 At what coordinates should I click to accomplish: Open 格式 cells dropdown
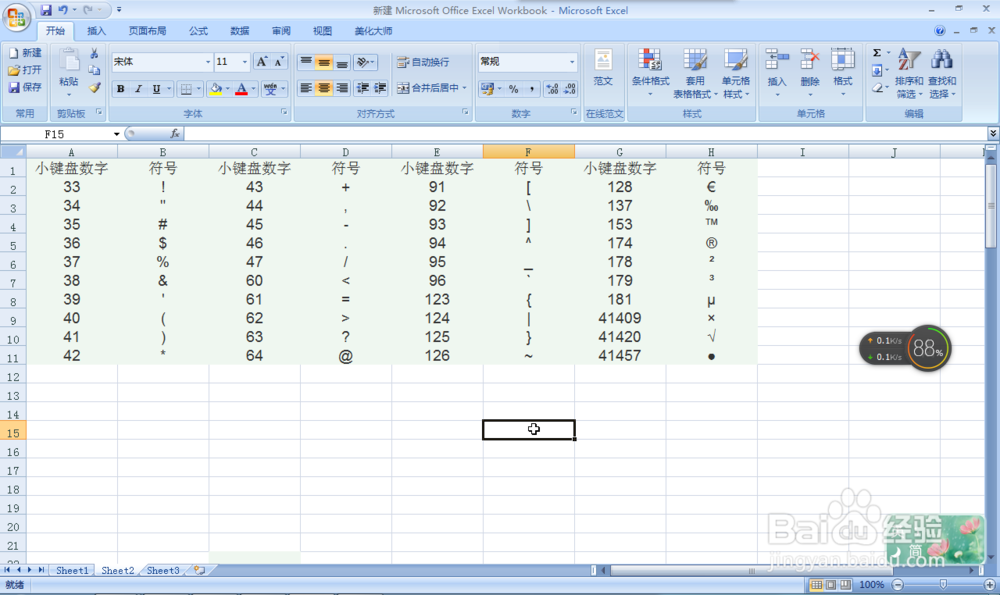(842, 73)
